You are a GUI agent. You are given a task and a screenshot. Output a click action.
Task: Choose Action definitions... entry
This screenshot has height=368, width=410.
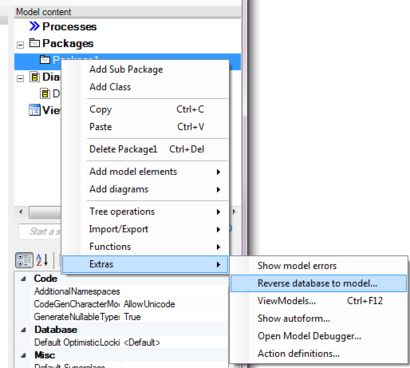(319, 353)
